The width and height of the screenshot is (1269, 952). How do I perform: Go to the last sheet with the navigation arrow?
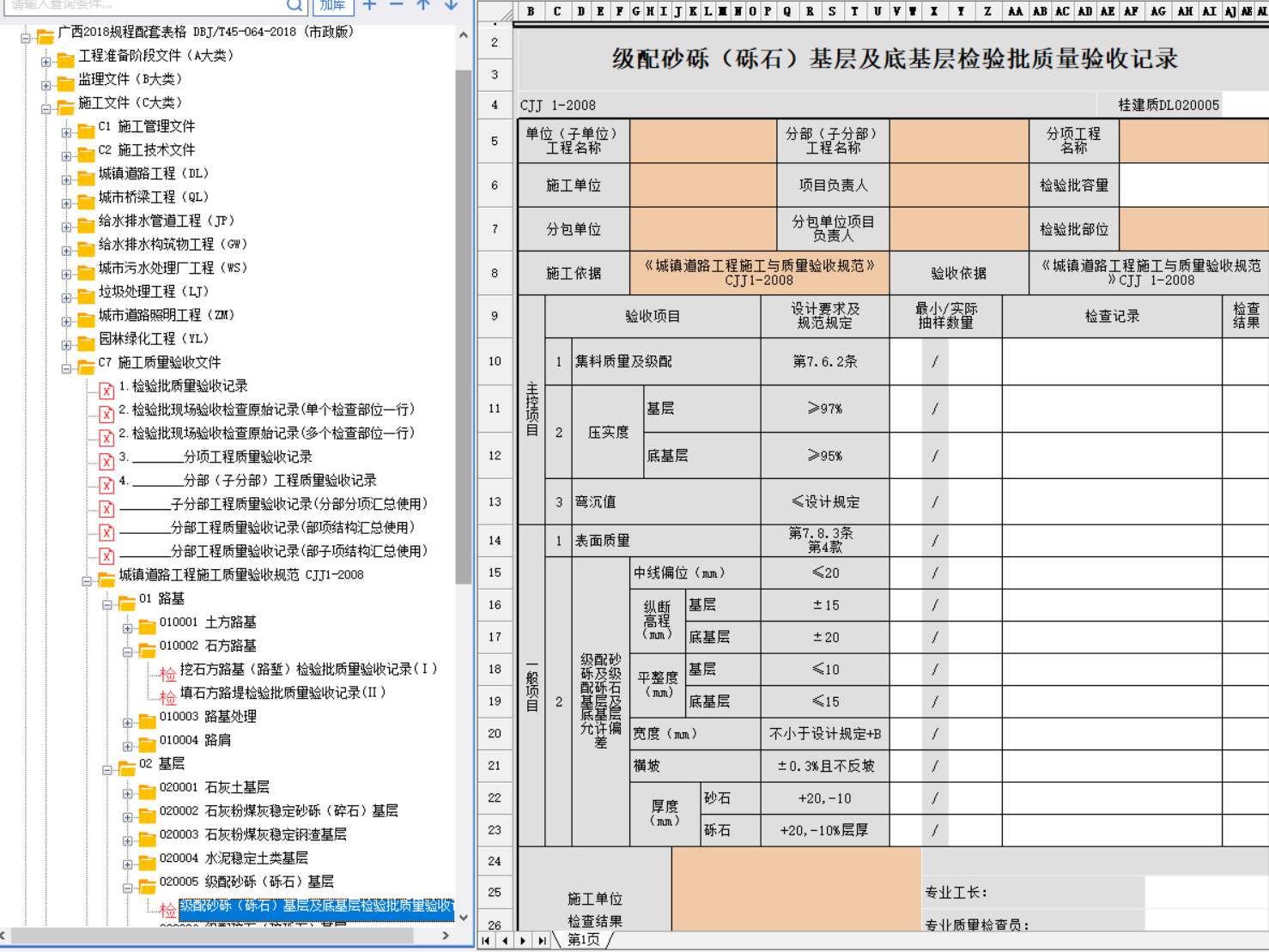tap(542, 941)
